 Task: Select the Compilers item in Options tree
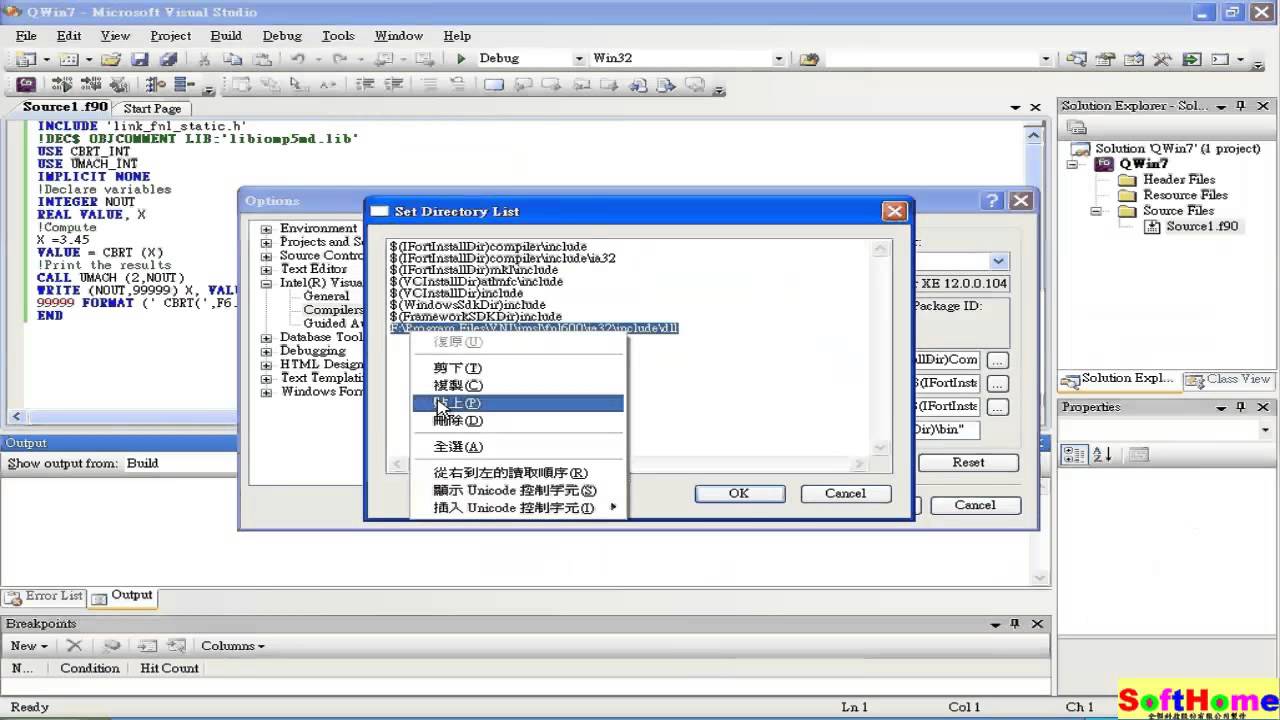point(333,310)
